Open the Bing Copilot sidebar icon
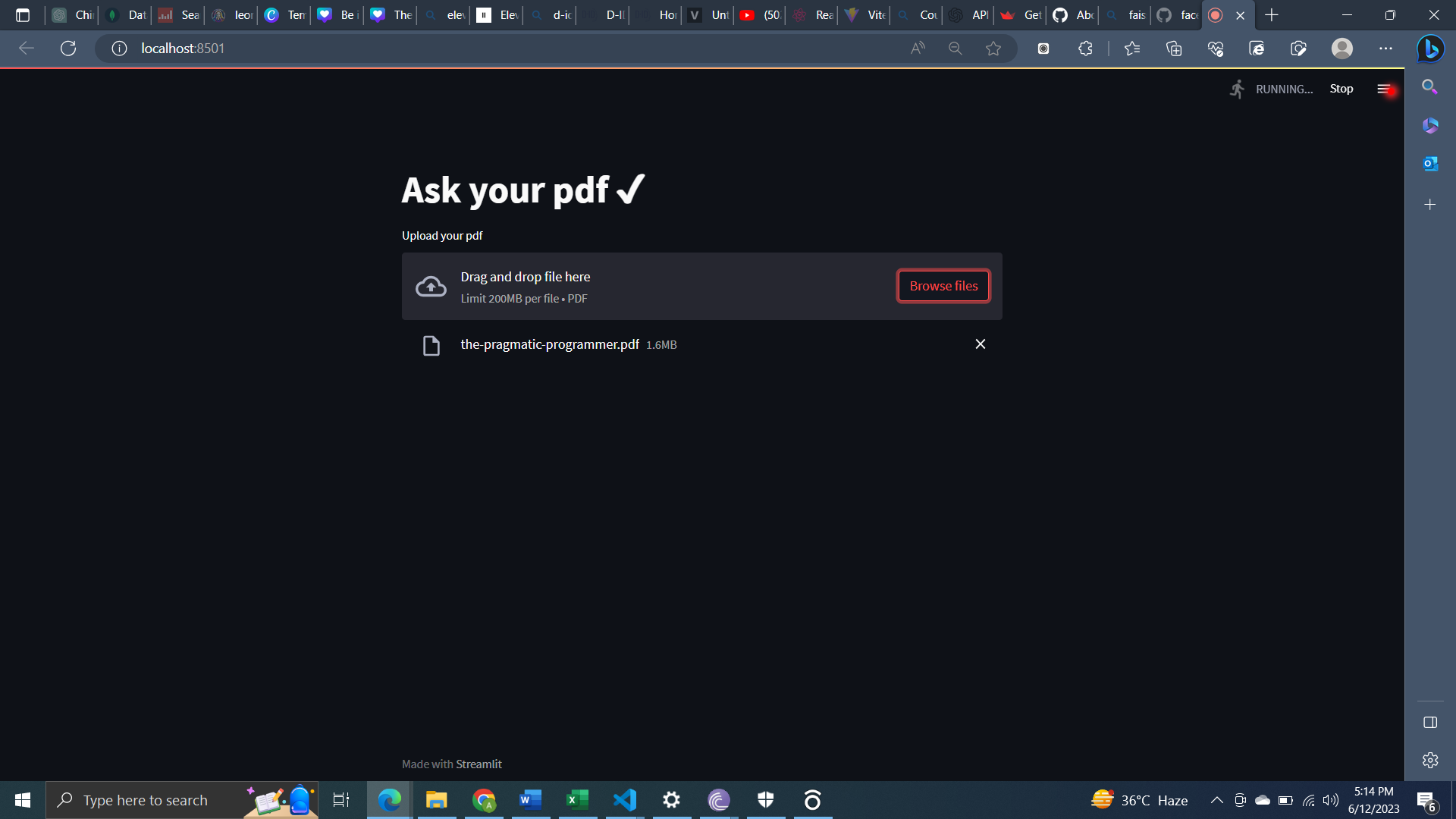 tap(1430, 49)
